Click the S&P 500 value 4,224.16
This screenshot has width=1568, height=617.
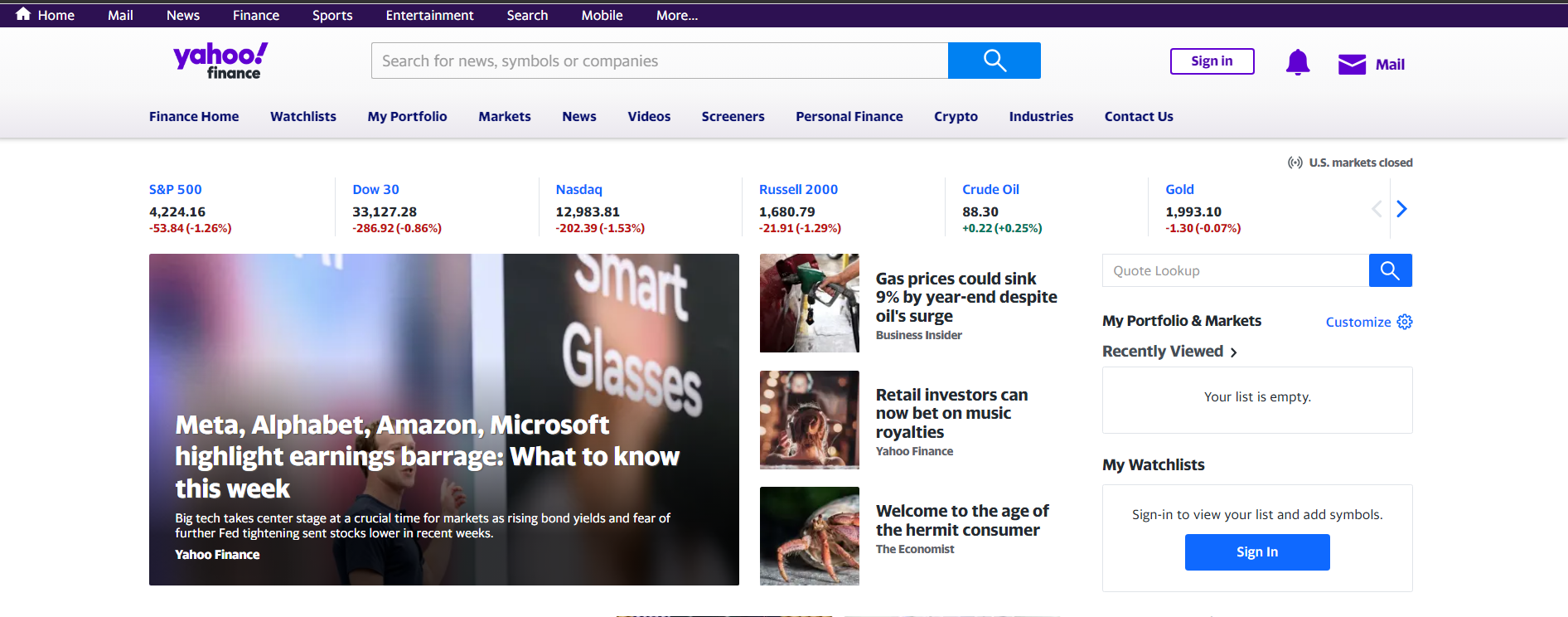tap(177, 211)
